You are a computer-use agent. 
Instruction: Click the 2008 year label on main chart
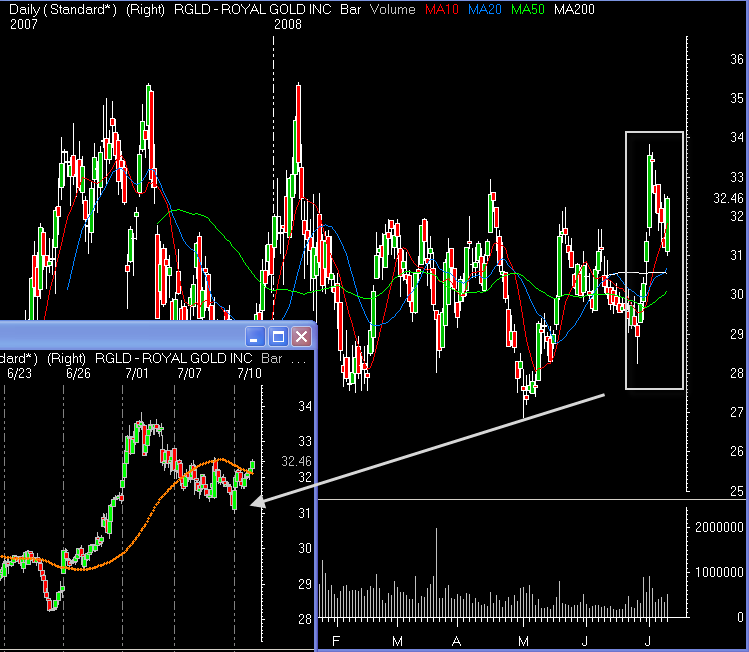point(288,24)
